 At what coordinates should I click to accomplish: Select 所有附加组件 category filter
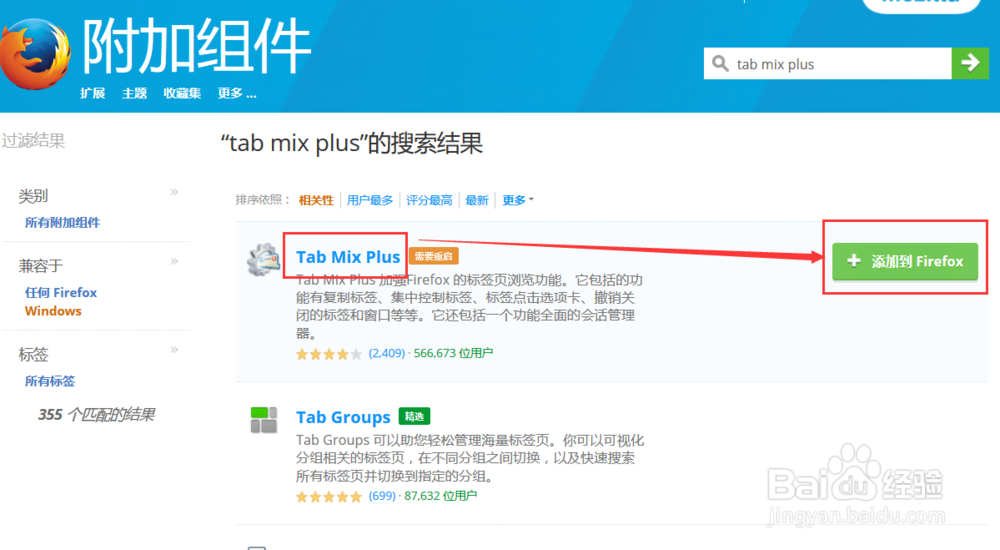point(62,223)
